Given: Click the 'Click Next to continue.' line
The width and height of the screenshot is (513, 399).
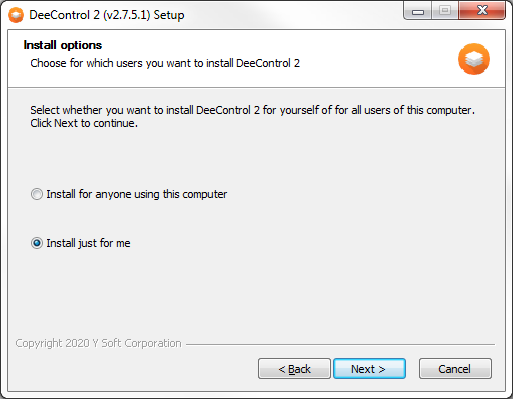Looking at the screenshot, I should (x=84, y=123).
